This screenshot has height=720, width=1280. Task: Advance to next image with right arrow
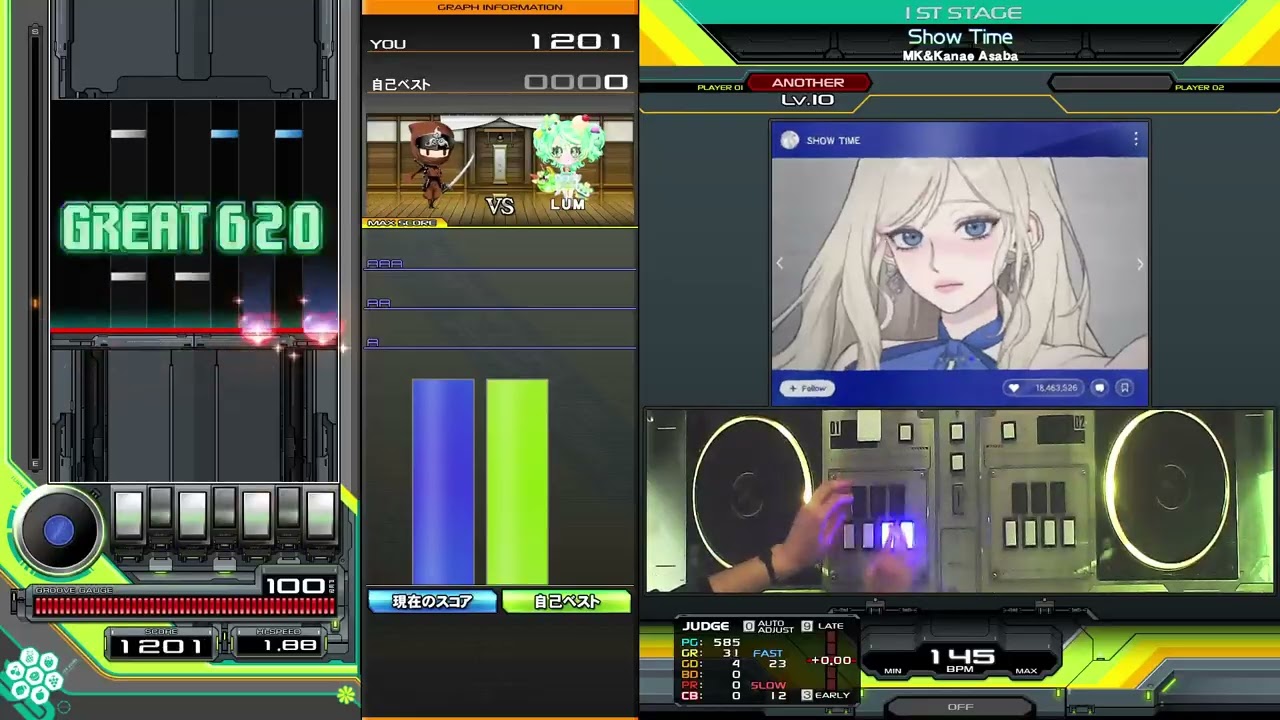pyautogui.click(x=1139, y=264)
